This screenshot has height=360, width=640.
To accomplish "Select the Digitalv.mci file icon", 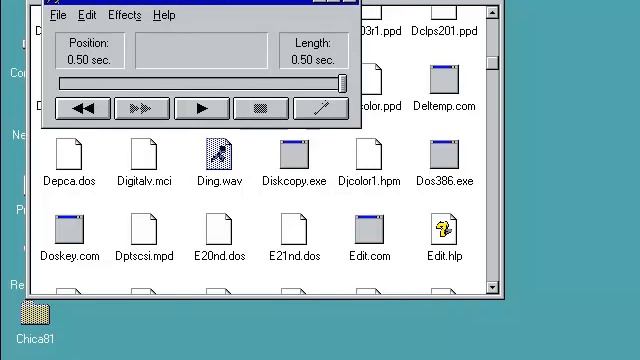I will click(x=144, y=154).
